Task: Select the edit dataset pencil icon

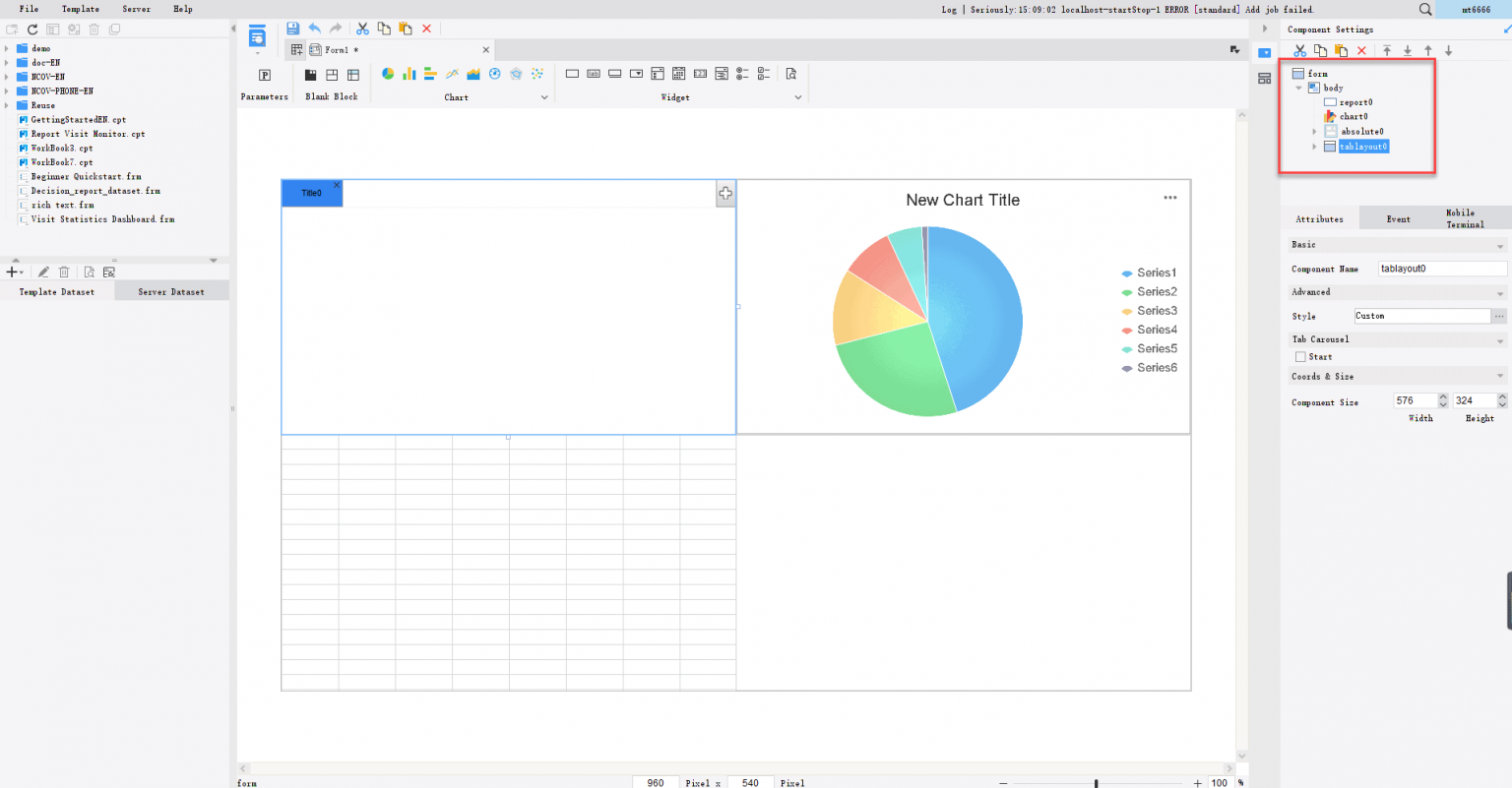Action: pos(42,272)
